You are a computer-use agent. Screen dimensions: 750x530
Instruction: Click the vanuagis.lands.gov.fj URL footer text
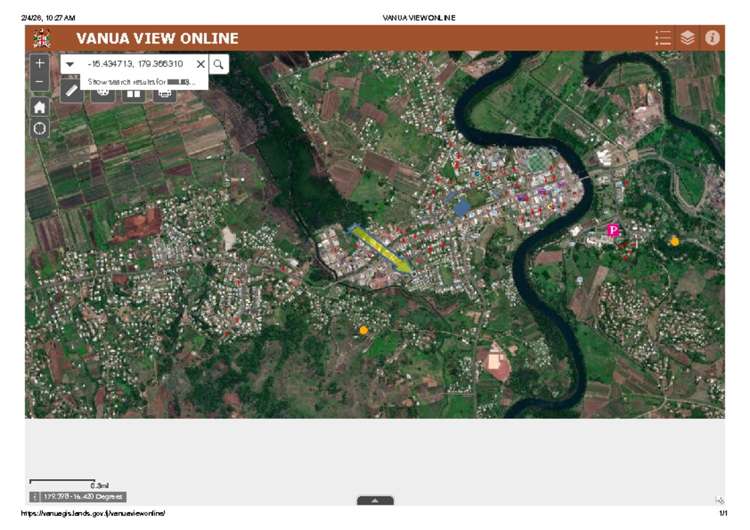click(93, 513)
